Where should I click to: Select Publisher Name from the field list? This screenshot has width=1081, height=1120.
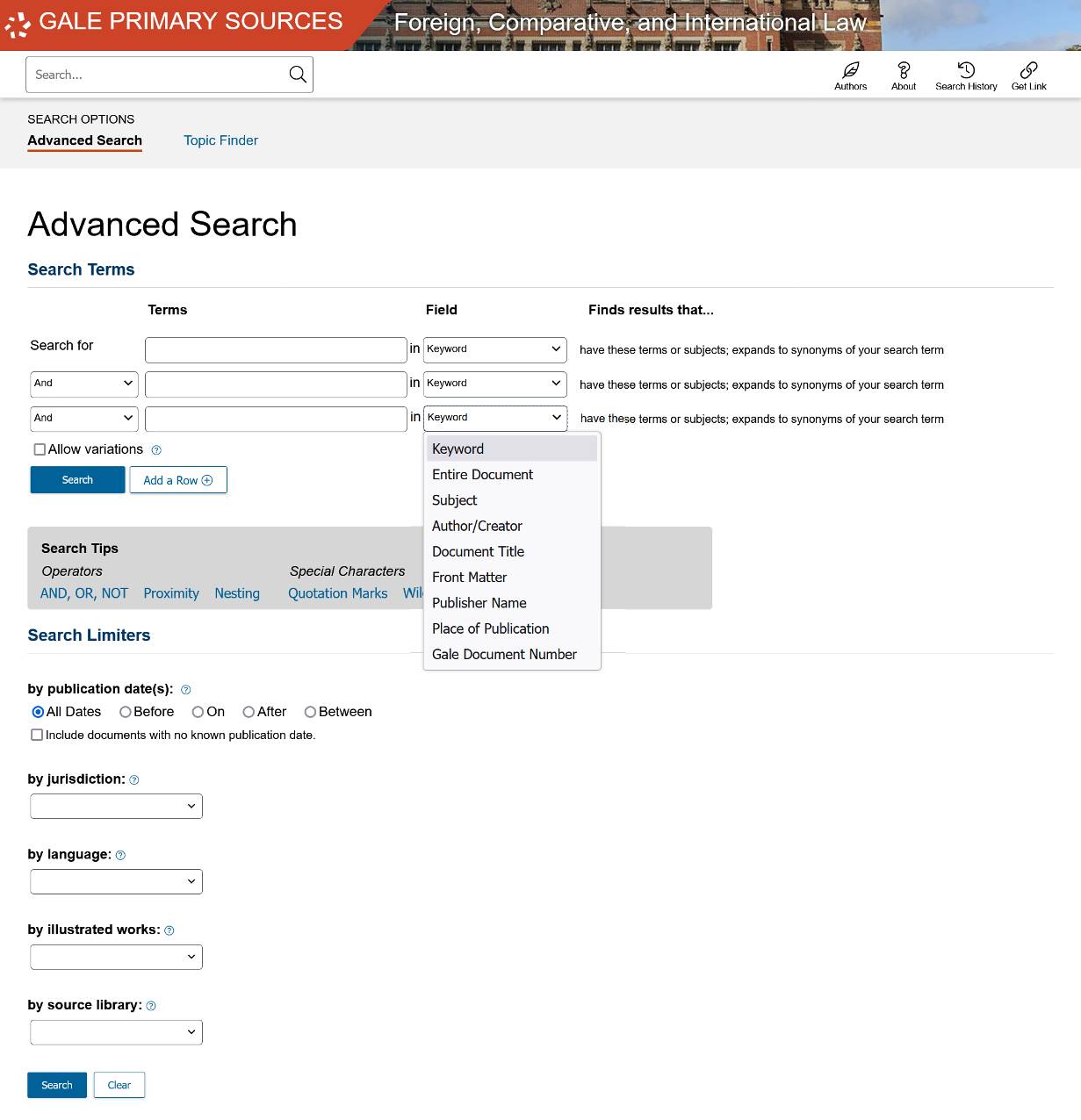click(x=512, y=603)
